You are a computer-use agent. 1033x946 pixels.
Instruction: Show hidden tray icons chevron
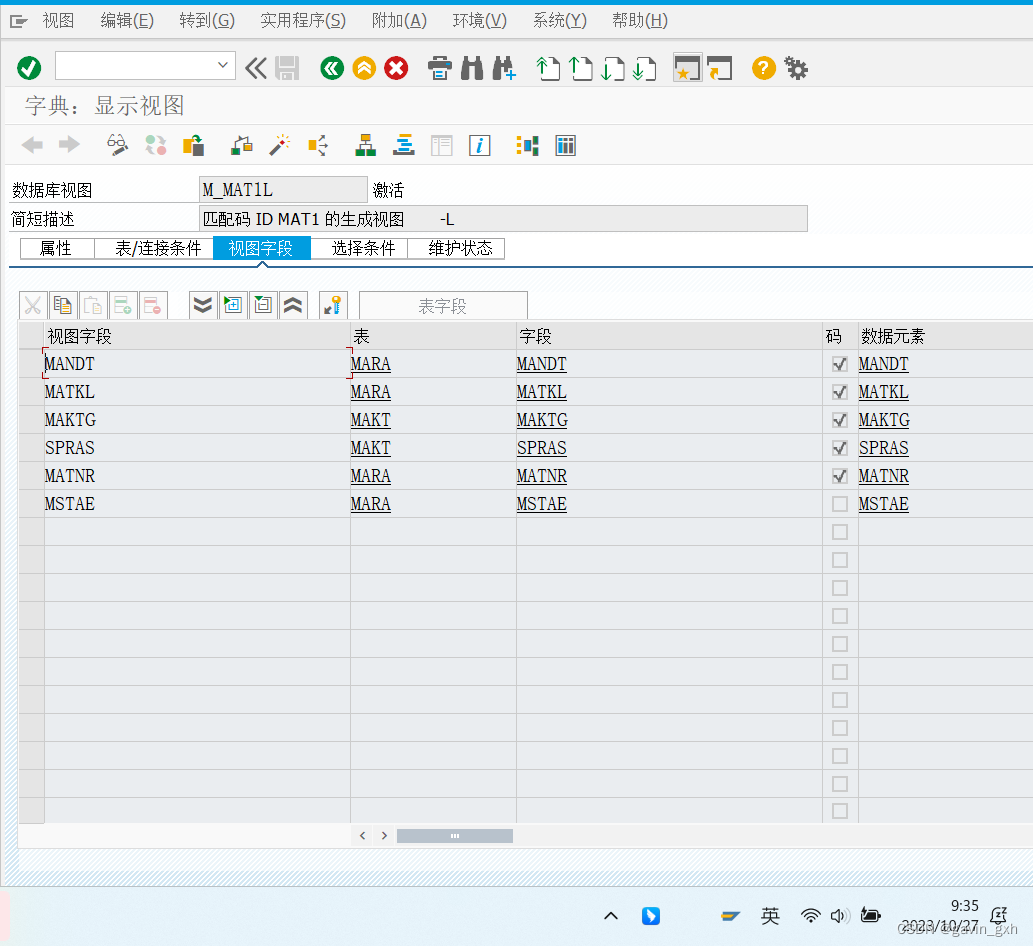pos(611,916)
